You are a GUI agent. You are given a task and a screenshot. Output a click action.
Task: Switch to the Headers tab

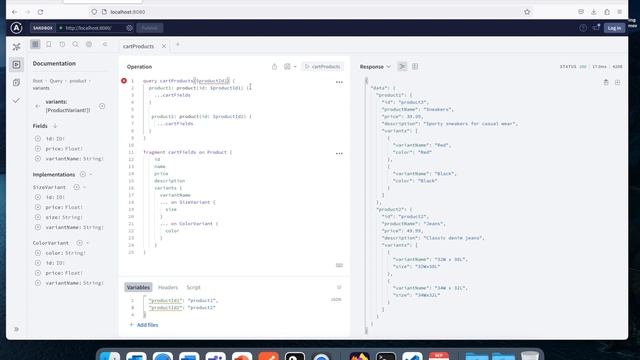tap(168, 287)
